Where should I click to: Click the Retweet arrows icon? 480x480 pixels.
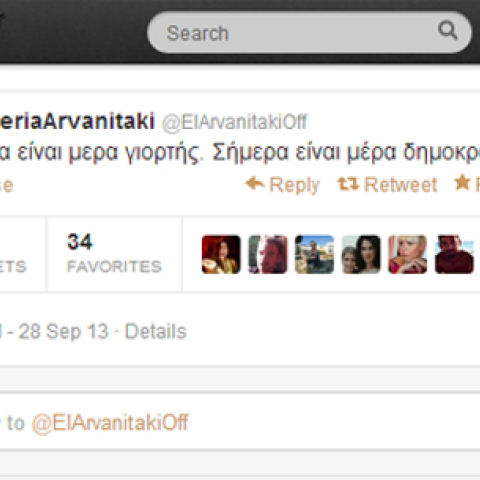click(348, 184)
